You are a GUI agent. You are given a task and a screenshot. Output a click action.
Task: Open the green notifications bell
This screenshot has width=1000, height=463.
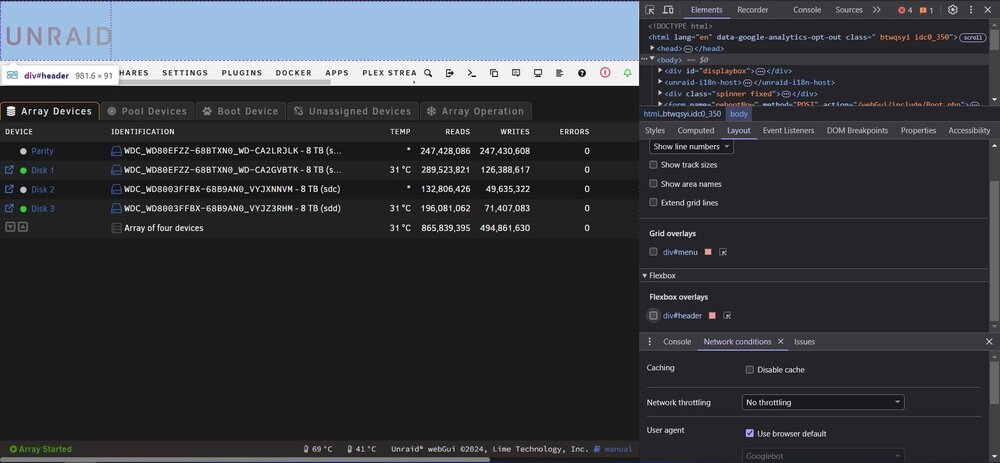point(628,73)
